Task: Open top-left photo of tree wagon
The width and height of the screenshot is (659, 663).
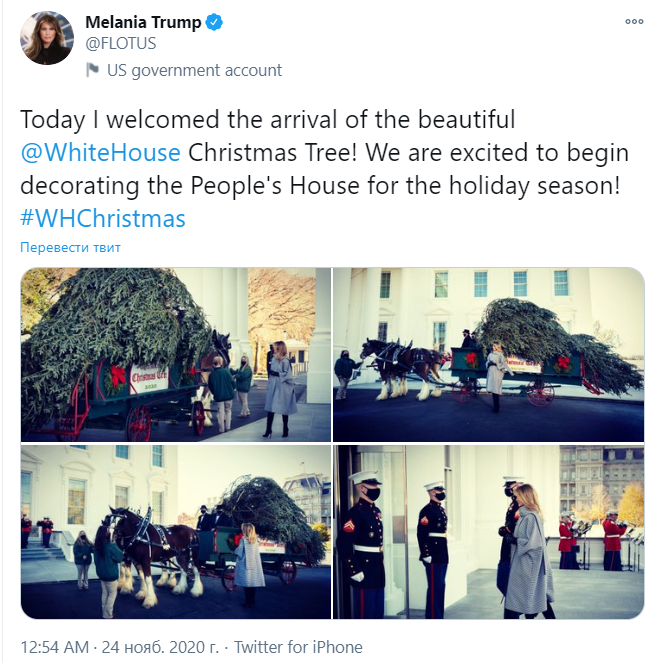Action: (176, 355)
